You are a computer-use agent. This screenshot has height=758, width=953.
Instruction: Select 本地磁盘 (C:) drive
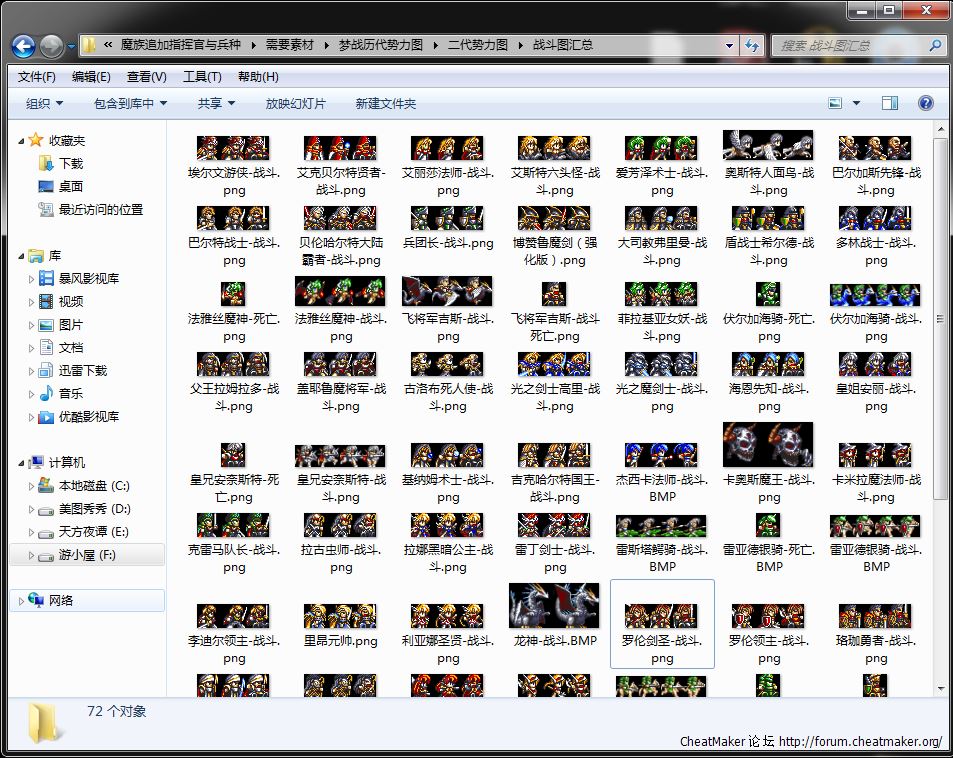click(93, 485)
